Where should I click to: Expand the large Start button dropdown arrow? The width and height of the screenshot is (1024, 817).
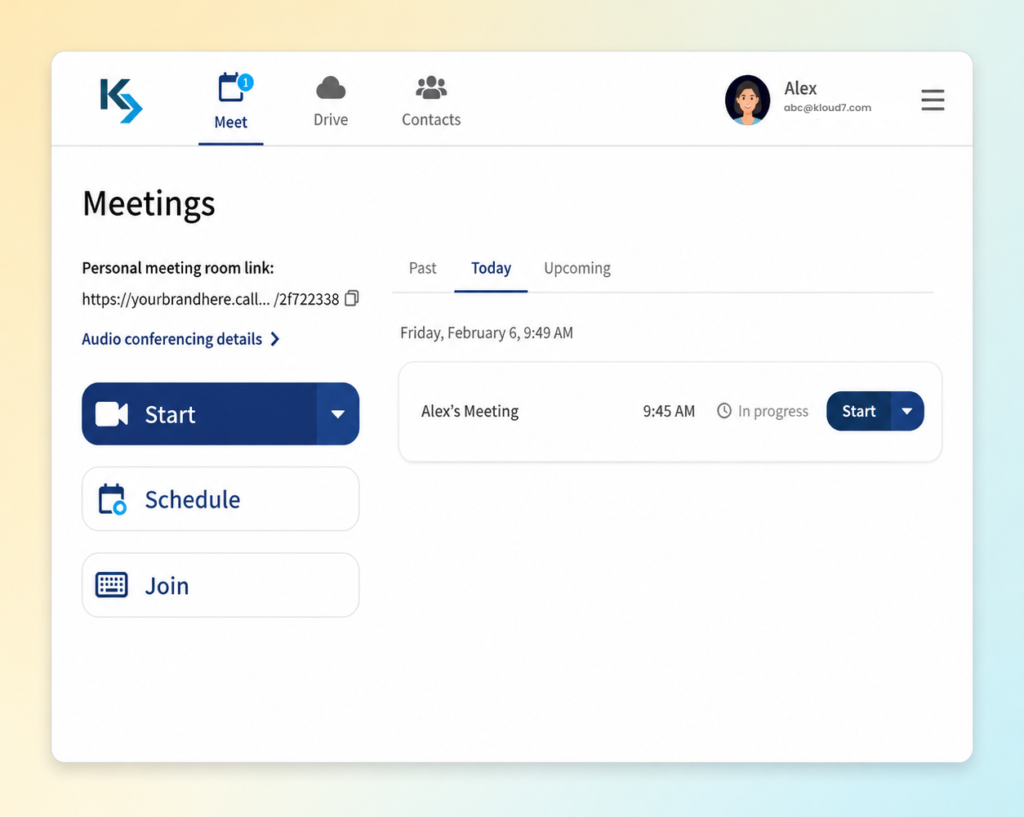(338, 414)
